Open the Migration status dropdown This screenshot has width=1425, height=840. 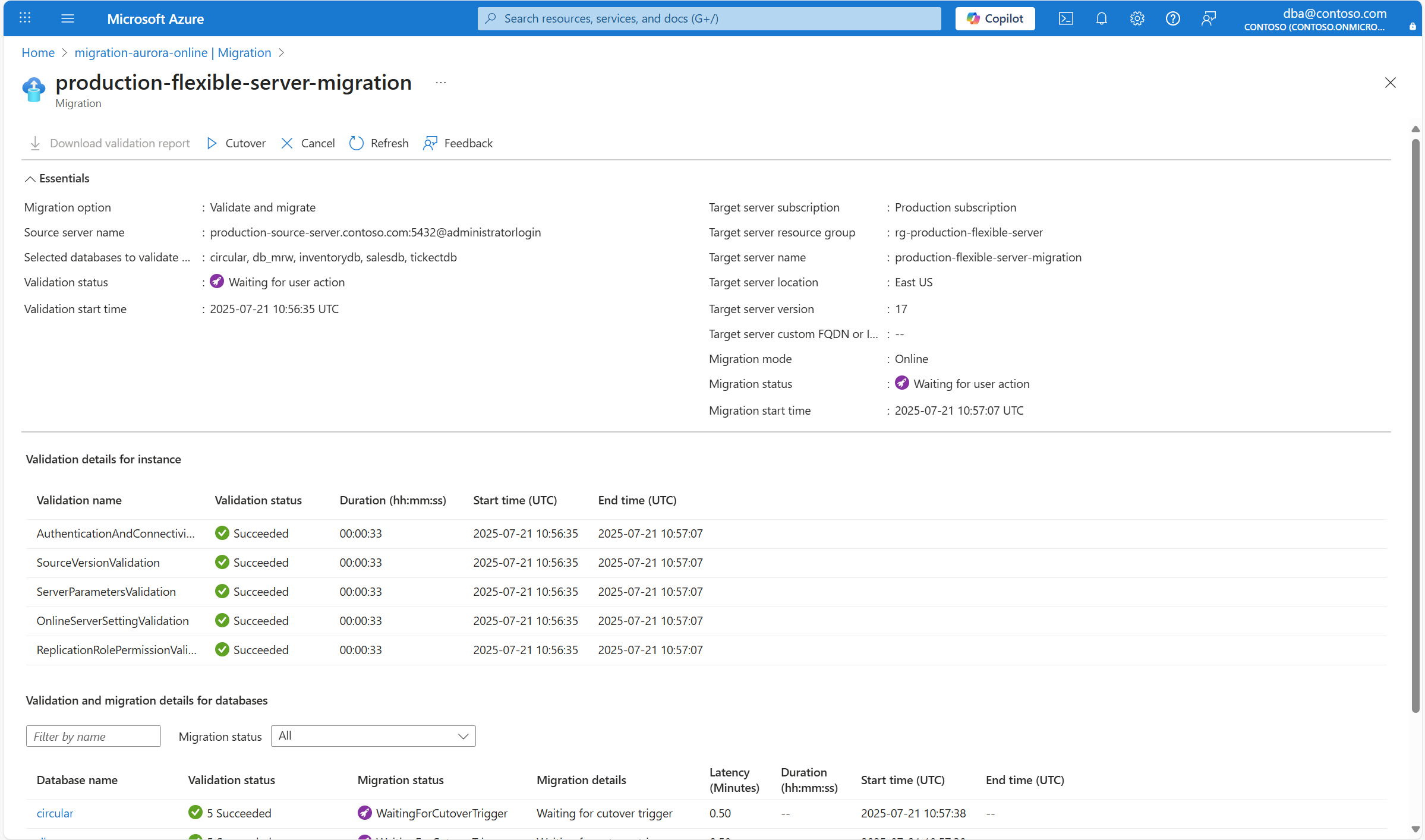coord(373,736)
